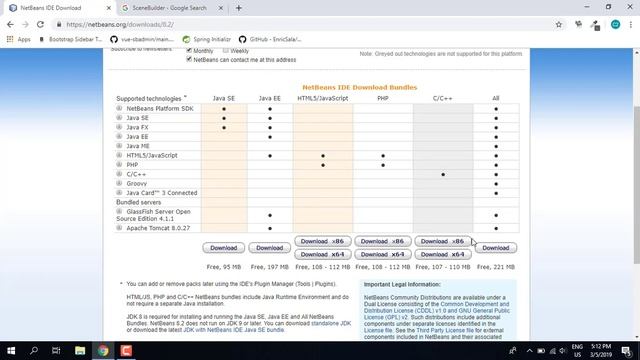
Task: Open the Windows Start menu
Action: coord(11,351)
